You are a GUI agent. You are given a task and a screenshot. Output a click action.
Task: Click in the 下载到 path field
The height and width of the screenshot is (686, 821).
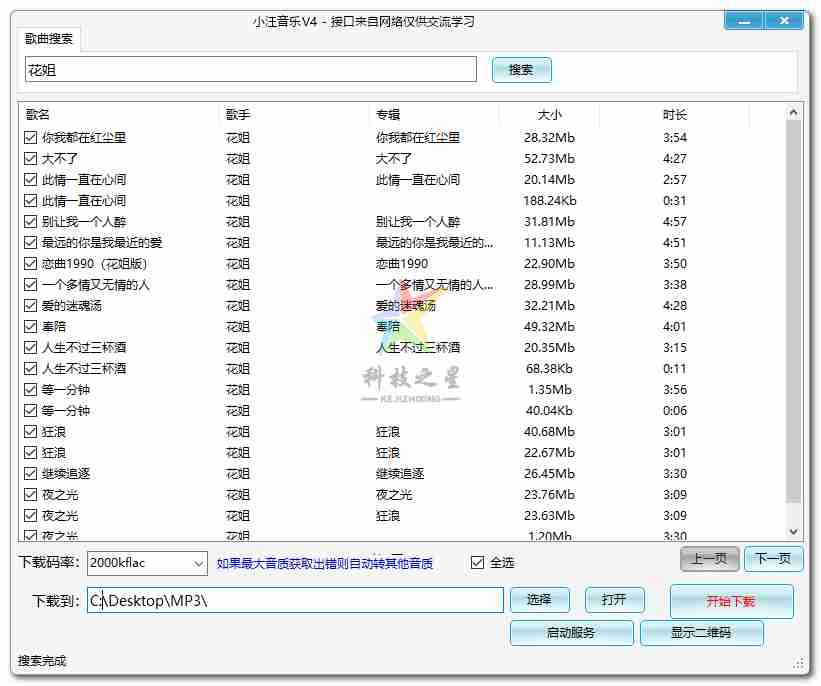coord(300,600)
